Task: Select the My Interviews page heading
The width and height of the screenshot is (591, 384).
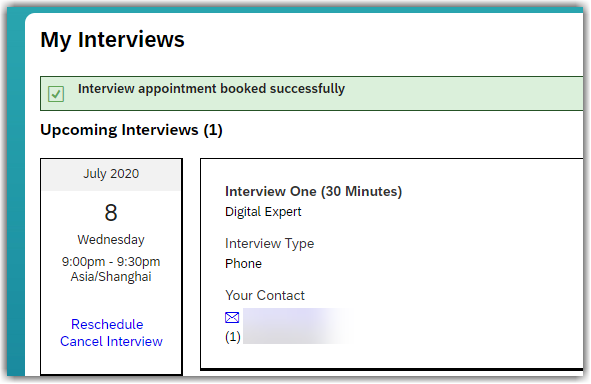Action: (112, 40)
